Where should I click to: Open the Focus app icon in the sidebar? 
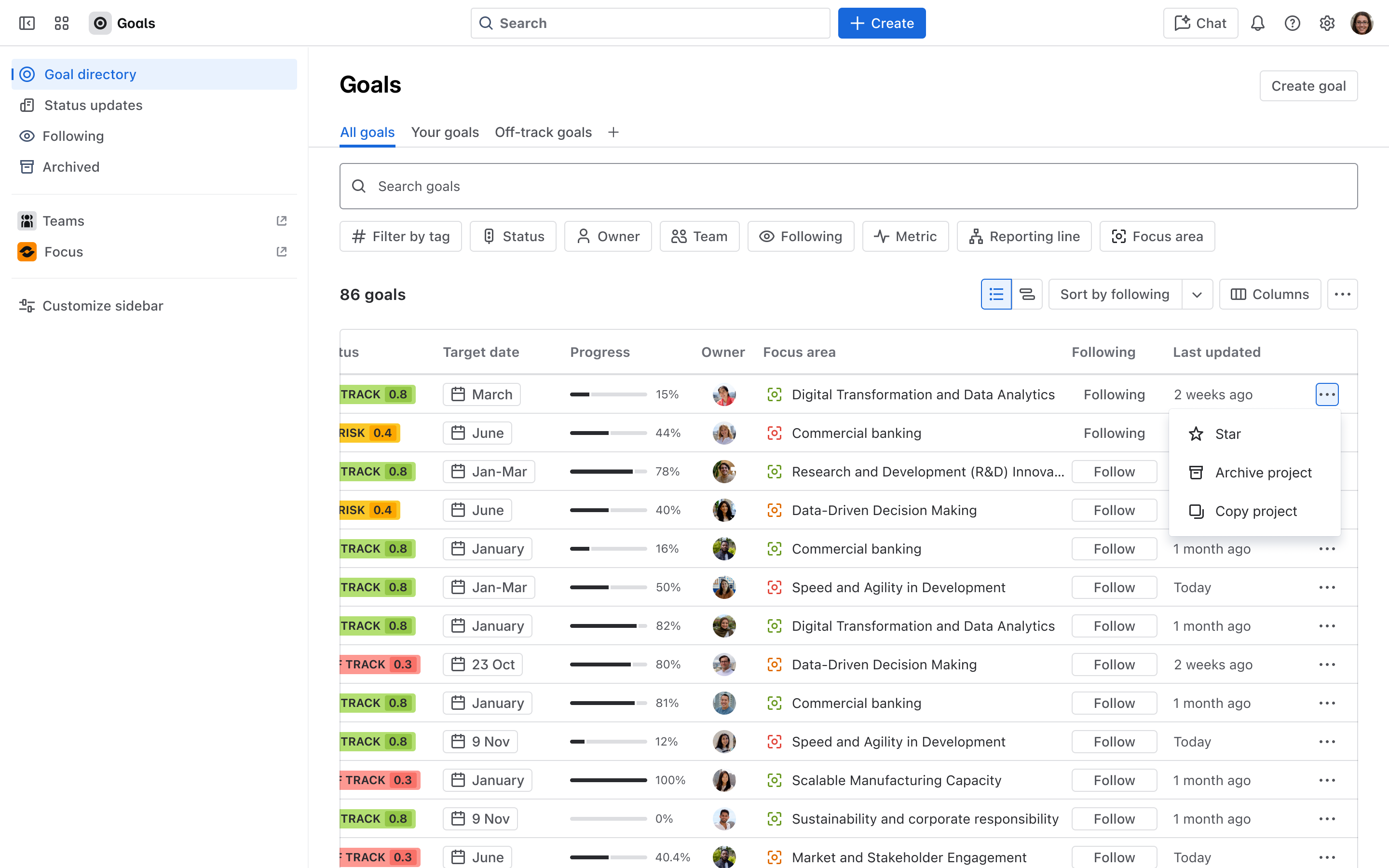click(x=27, y=251)
